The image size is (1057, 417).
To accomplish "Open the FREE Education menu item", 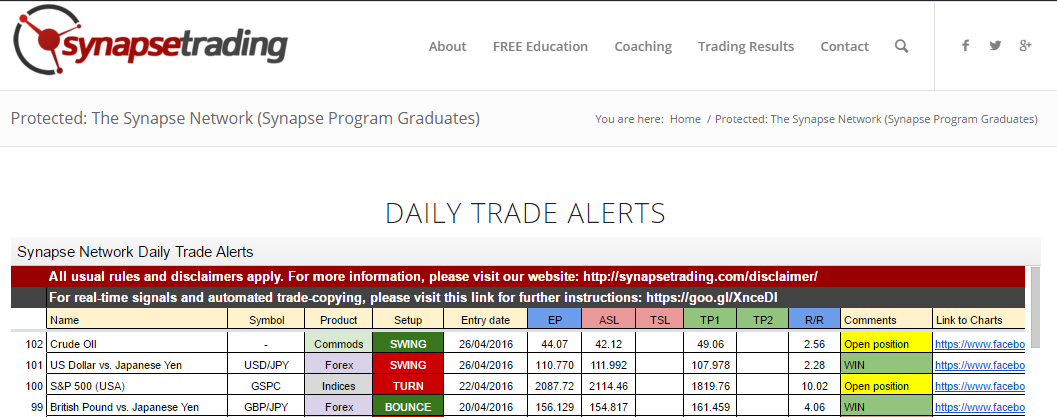I will pyautogui.click(x=540, y=46).
